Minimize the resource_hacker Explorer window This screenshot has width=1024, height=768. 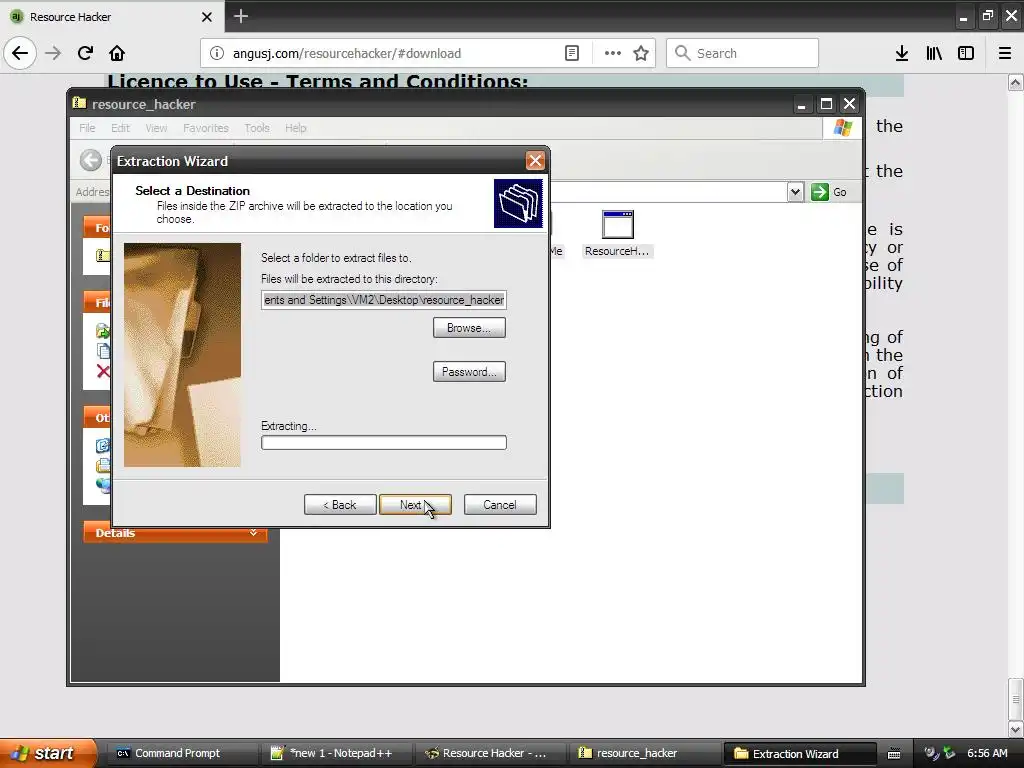click(802, 104)
